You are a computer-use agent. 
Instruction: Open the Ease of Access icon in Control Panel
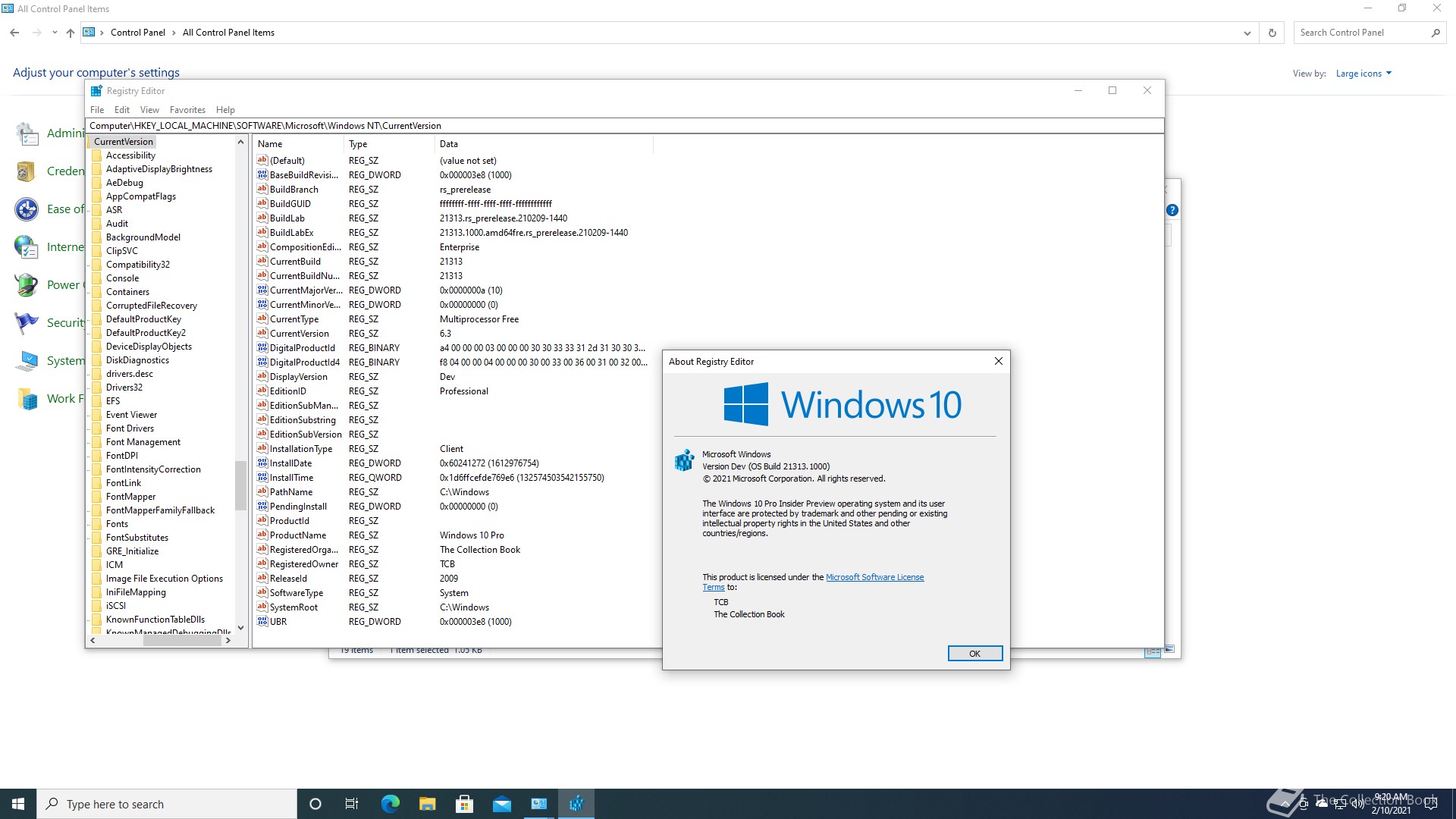tap(27, 209)
